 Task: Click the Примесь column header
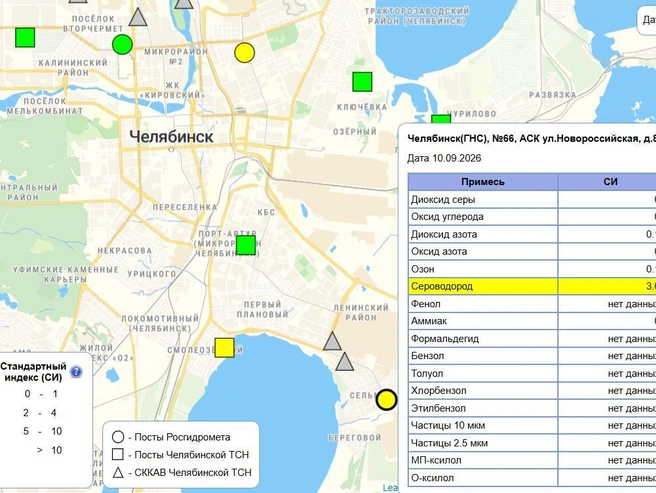pyautogui.click(x=483, y=182)
